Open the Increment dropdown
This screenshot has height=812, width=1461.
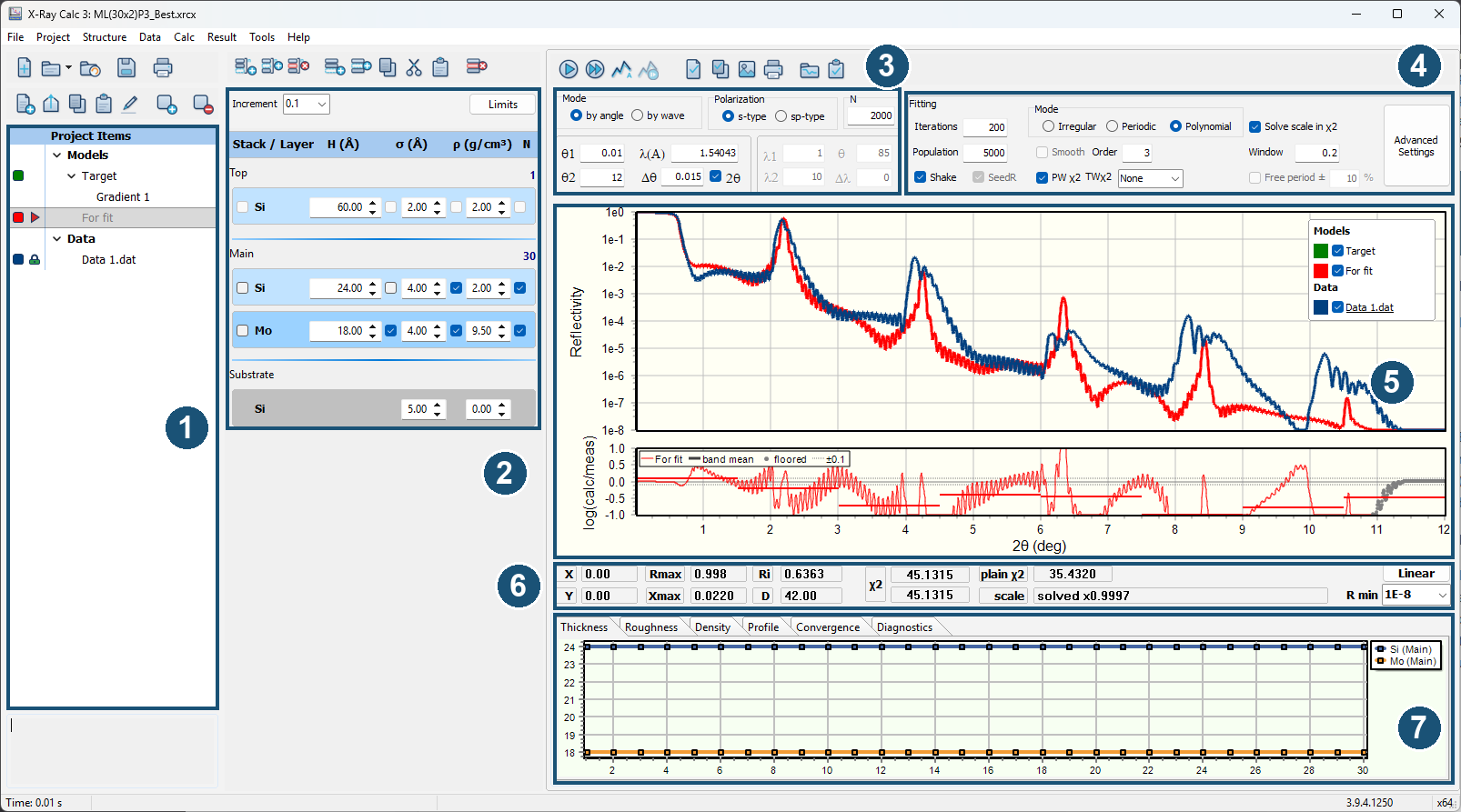[322, 104]
